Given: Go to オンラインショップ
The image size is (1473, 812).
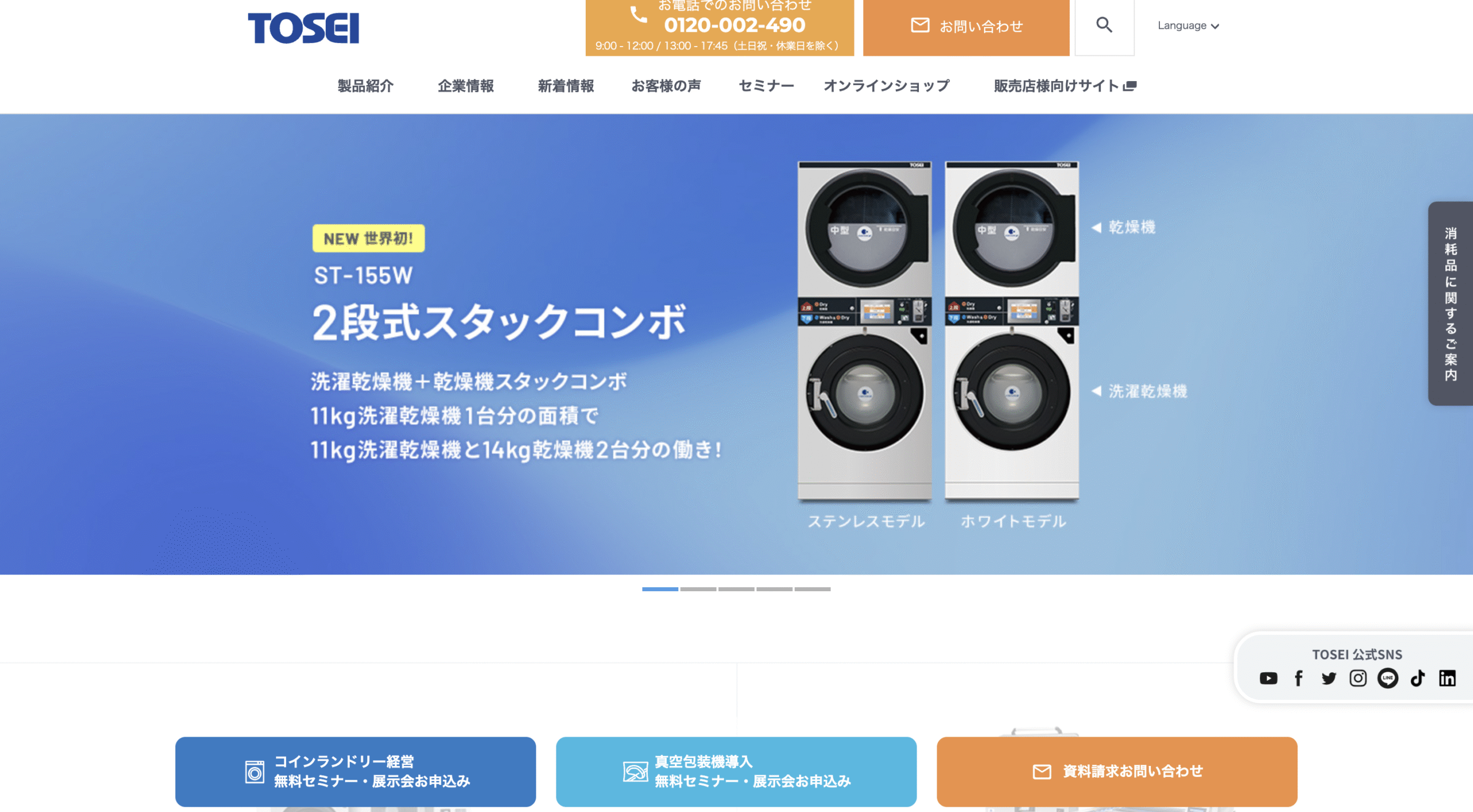Looking at the screenshot, I should (887, 86).
